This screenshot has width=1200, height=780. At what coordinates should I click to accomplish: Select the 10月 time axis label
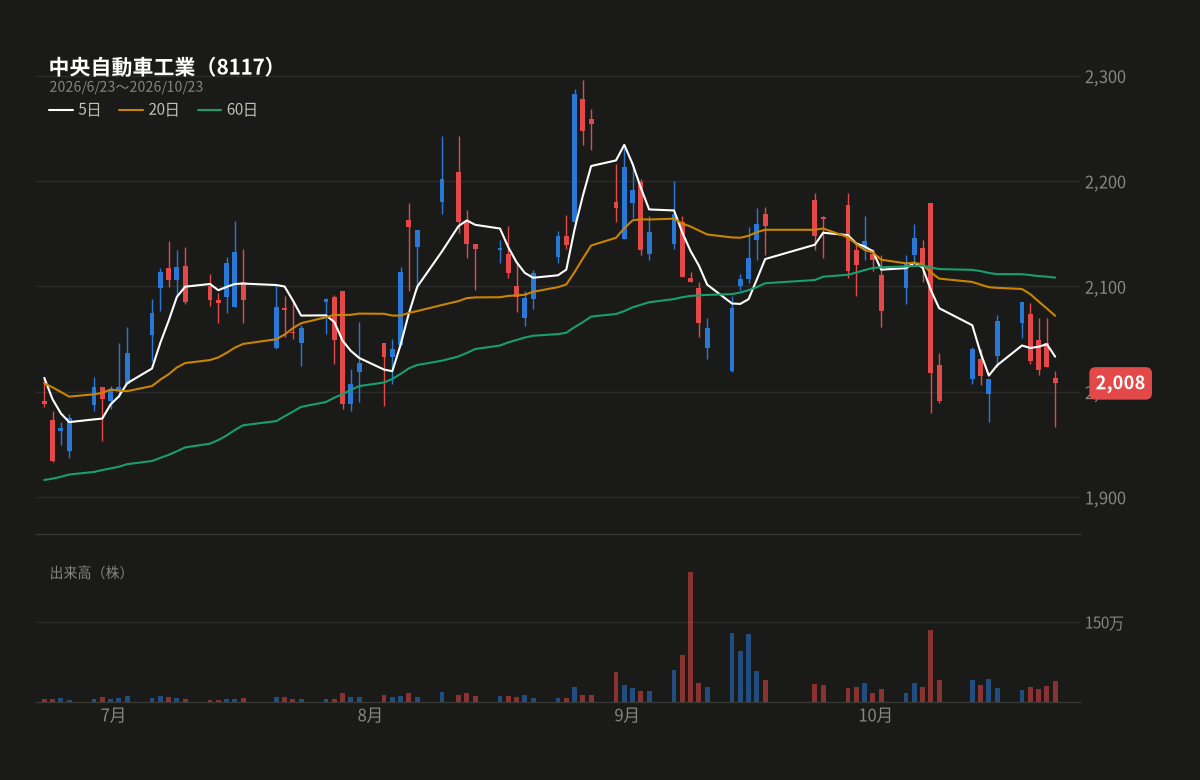875,716
